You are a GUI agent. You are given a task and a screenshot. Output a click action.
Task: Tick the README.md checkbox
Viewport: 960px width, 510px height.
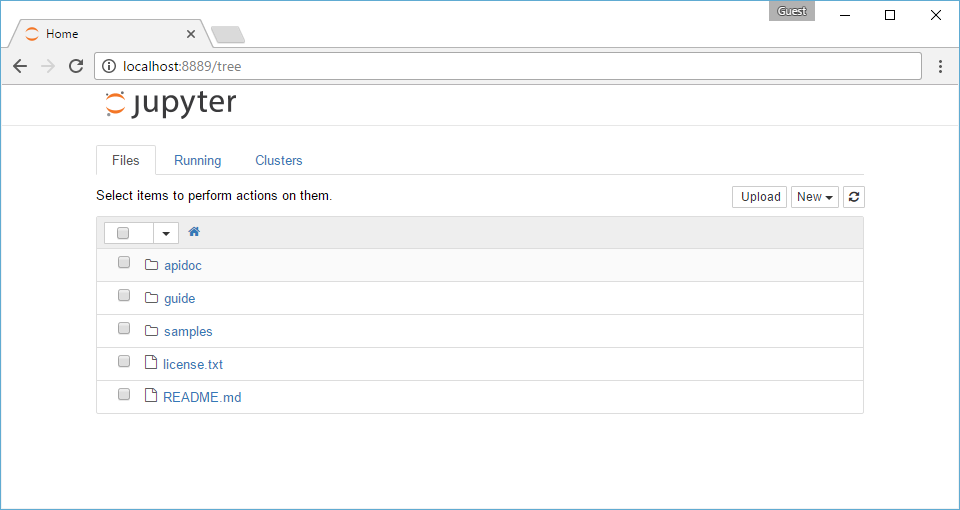point(124,395)
